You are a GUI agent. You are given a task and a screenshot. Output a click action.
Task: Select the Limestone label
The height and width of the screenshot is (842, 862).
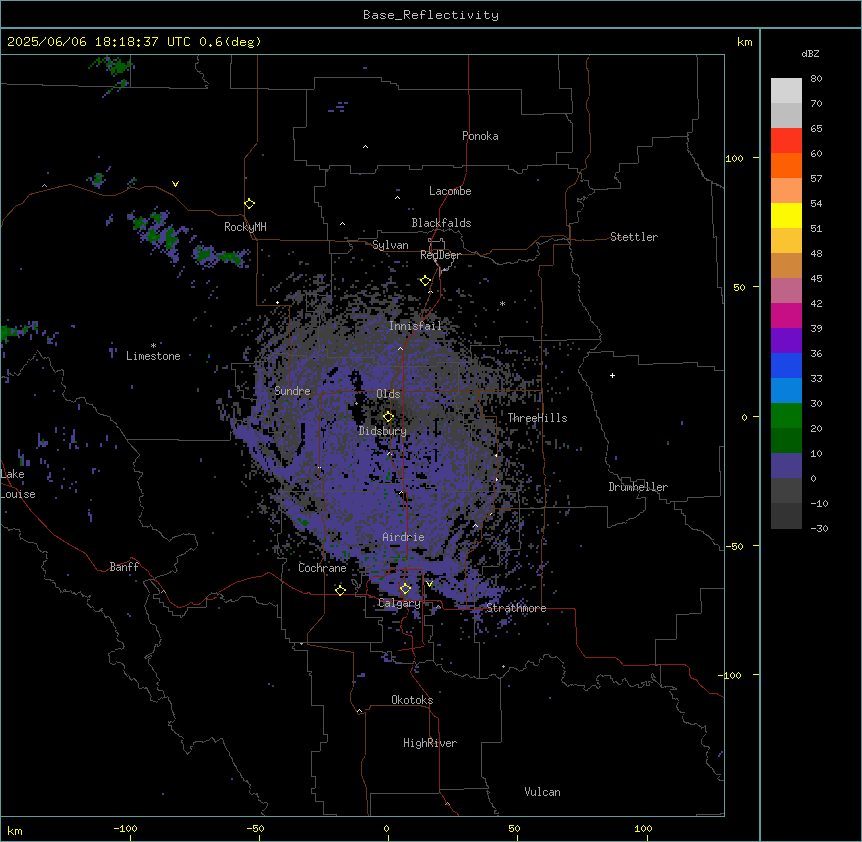[153, 356]
